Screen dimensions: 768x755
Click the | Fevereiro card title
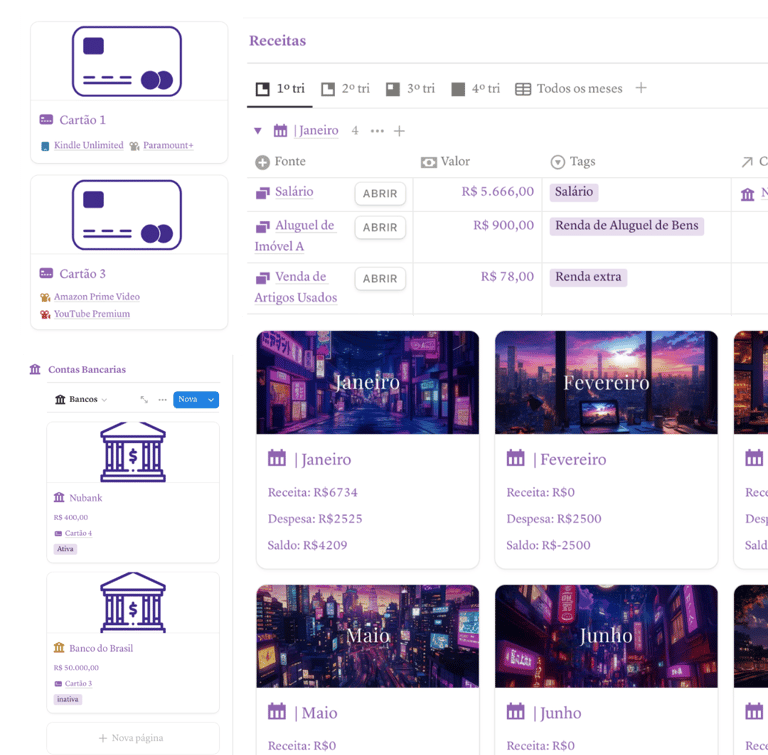tap(570, 460)
